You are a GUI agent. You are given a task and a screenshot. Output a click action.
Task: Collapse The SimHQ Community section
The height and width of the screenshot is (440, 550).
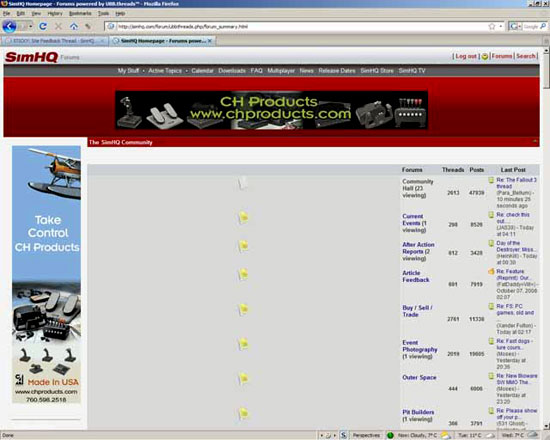[535, 142]
